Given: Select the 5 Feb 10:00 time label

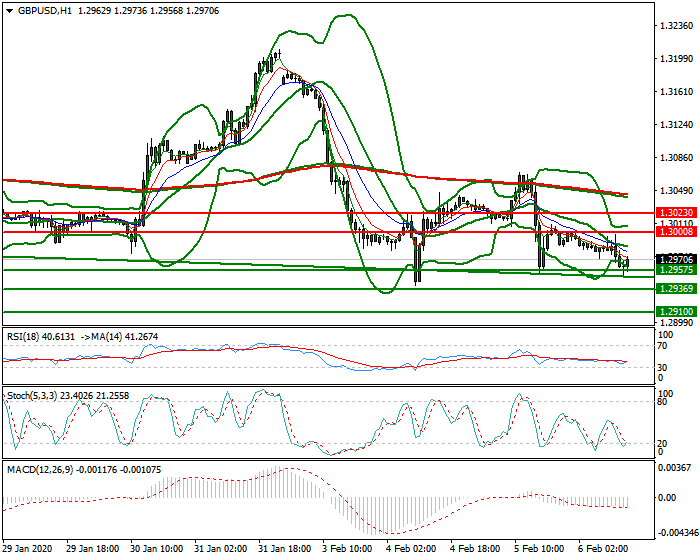Looking at the screenshot, I should tap(539, 548).
